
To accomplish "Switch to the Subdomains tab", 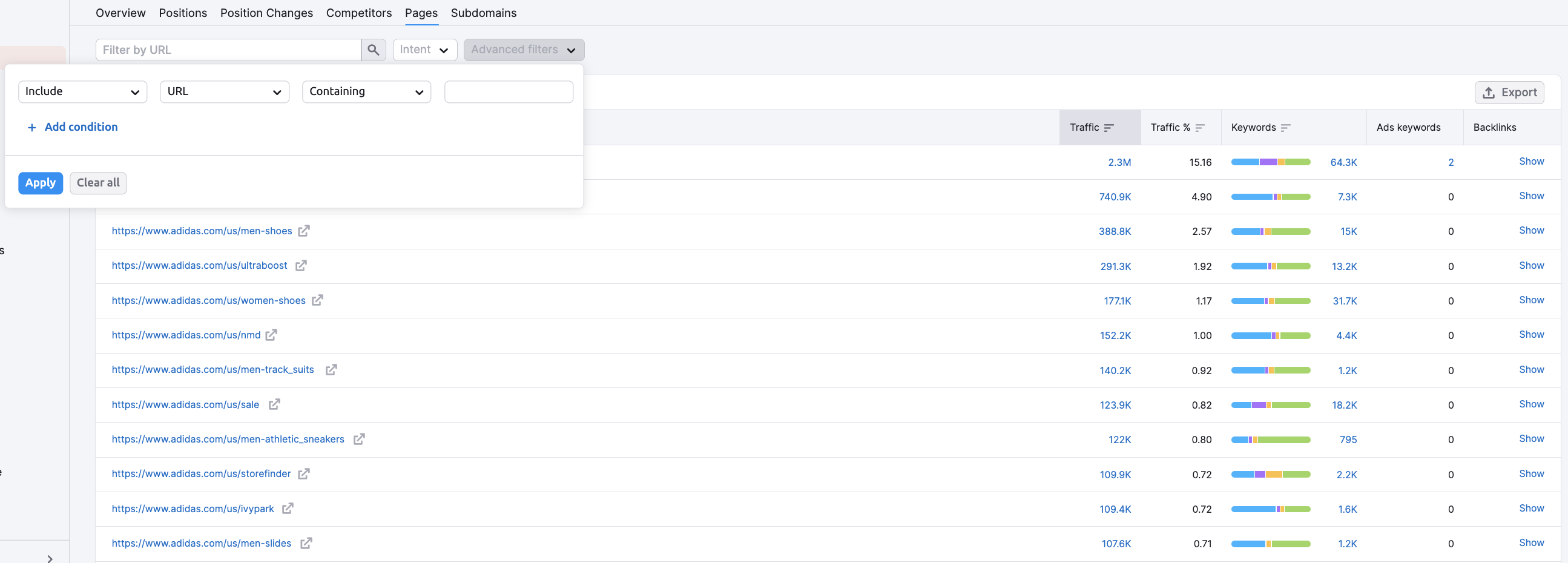I will 483,13.
